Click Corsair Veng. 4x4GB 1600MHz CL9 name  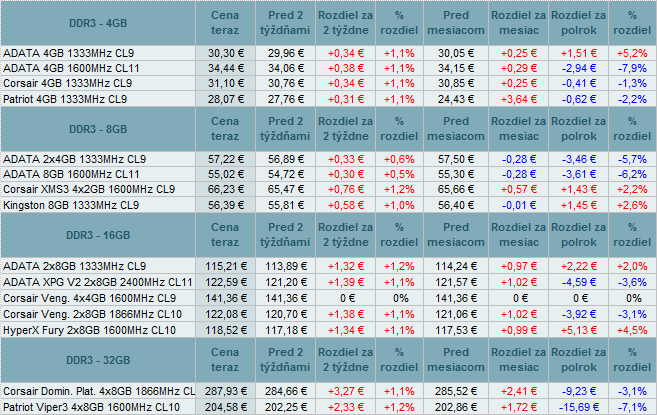89,298
